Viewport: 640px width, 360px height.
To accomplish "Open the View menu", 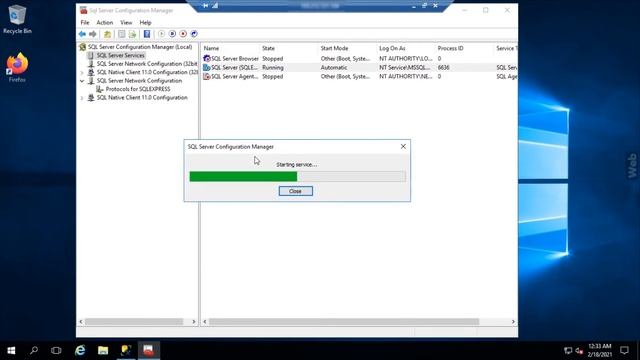I will tap(126, 22).
